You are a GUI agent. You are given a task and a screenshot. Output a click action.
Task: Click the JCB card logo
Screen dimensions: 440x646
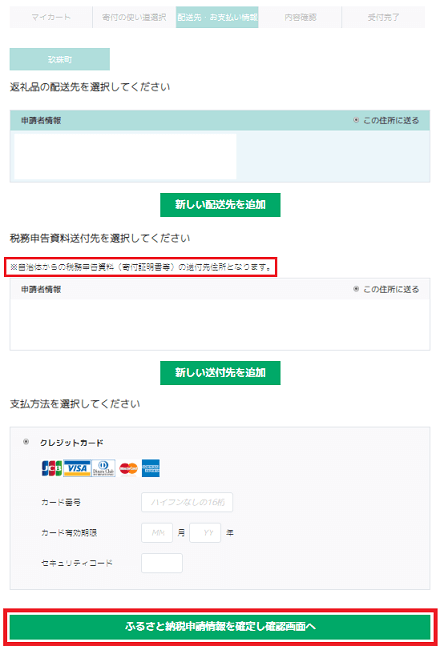[52, 468]
